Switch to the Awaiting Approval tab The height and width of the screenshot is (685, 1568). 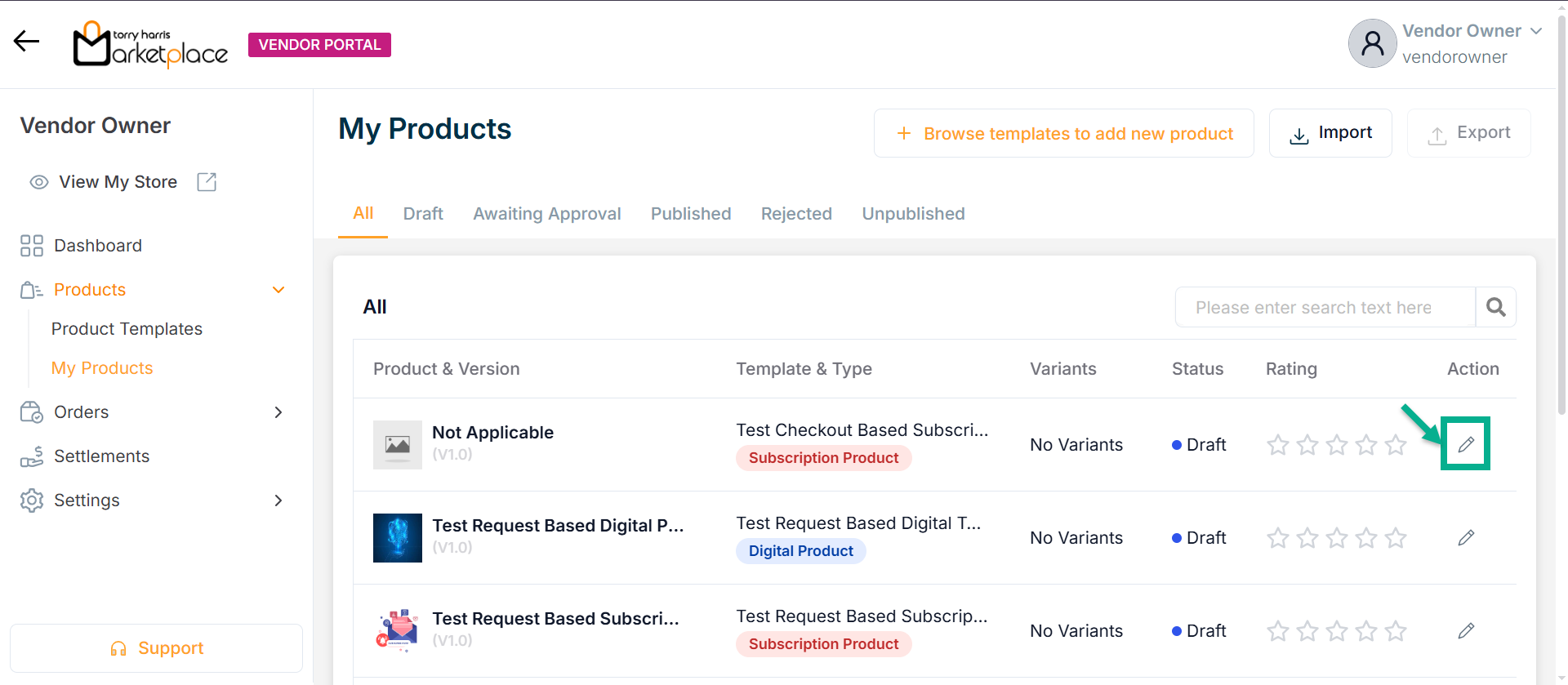[546, 214]
